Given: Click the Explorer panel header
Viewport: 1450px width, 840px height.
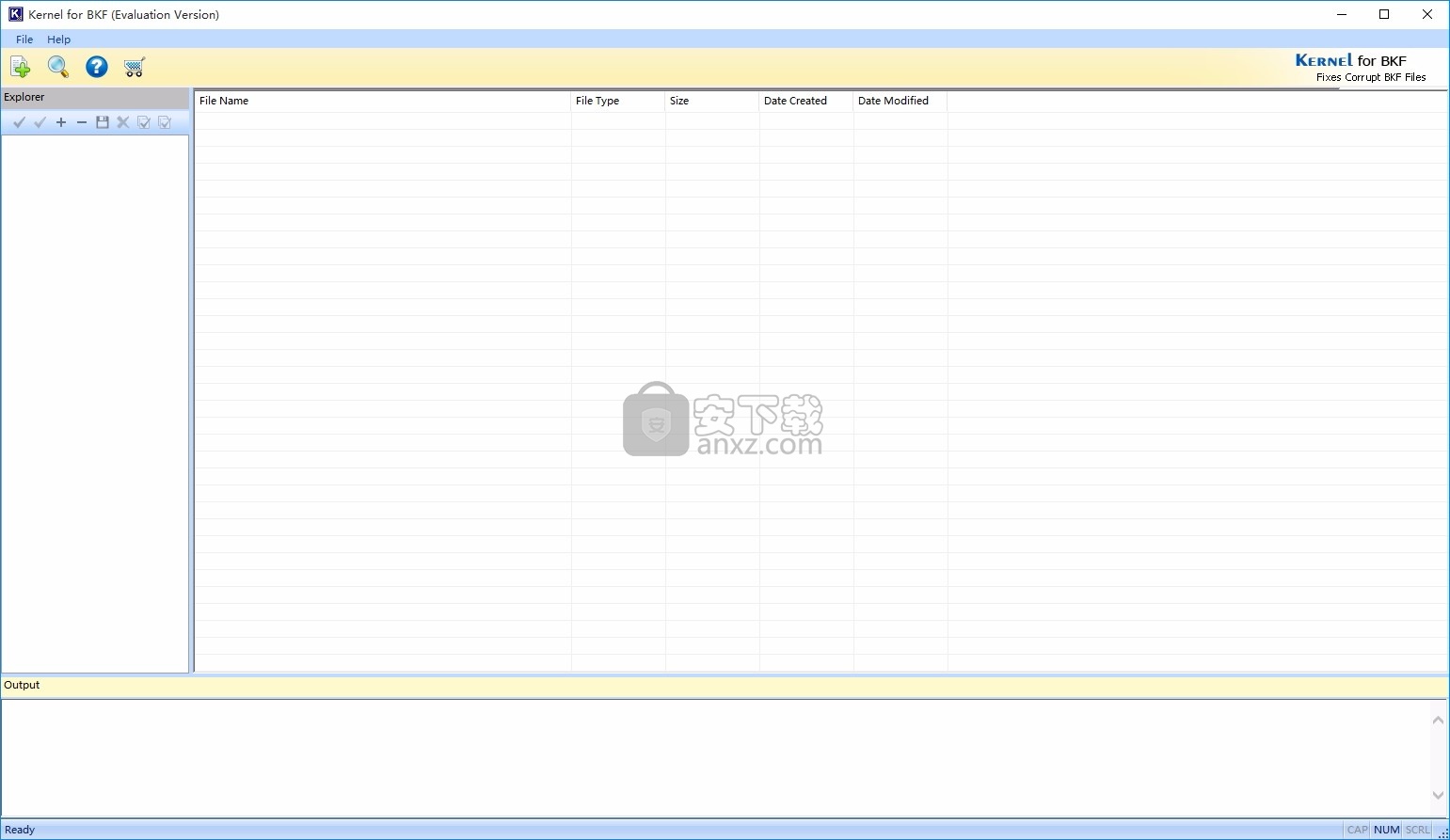Looking at the screenshot, I should 95,97.
